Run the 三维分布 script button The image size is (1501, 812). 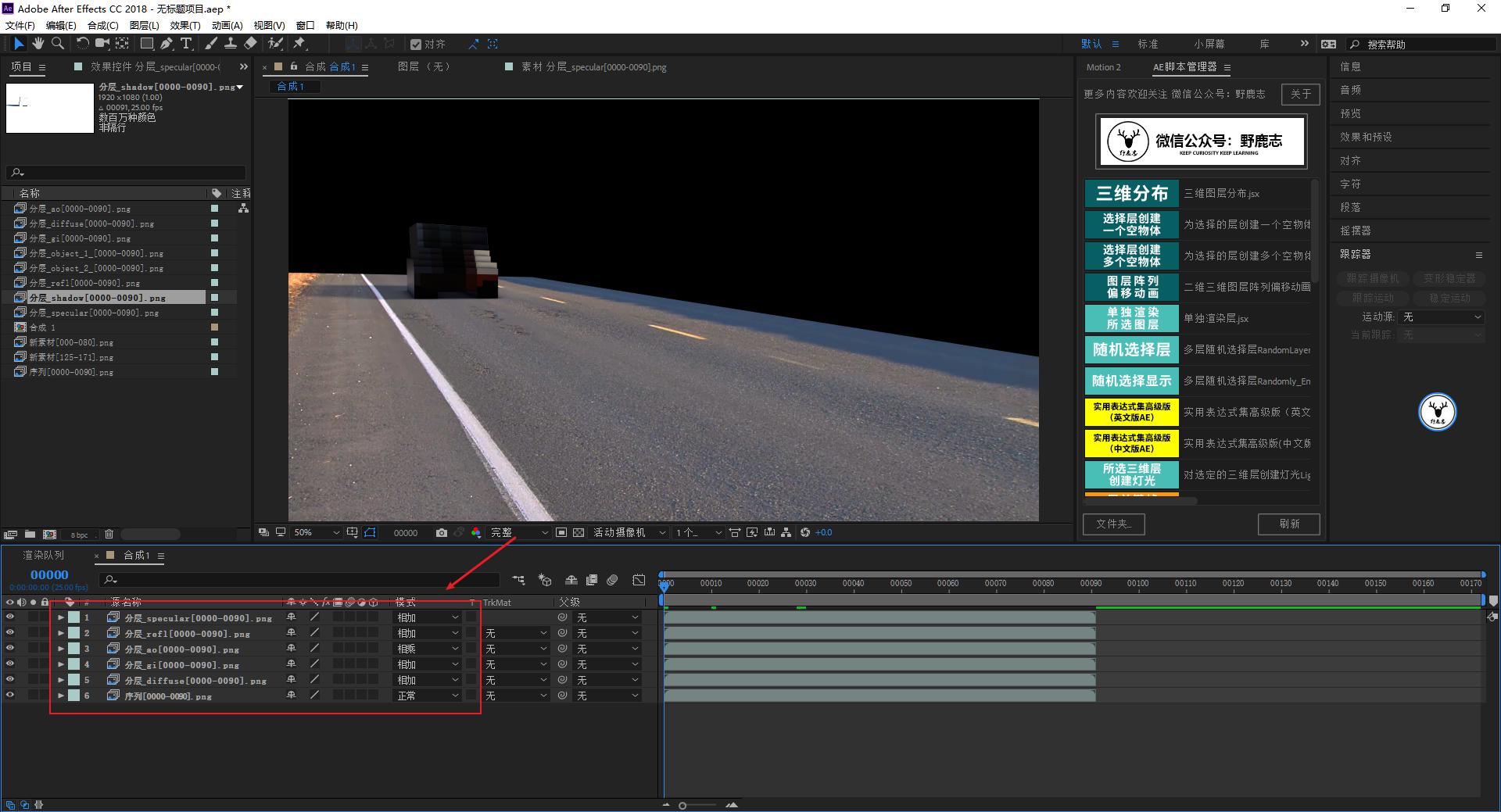1131,193
